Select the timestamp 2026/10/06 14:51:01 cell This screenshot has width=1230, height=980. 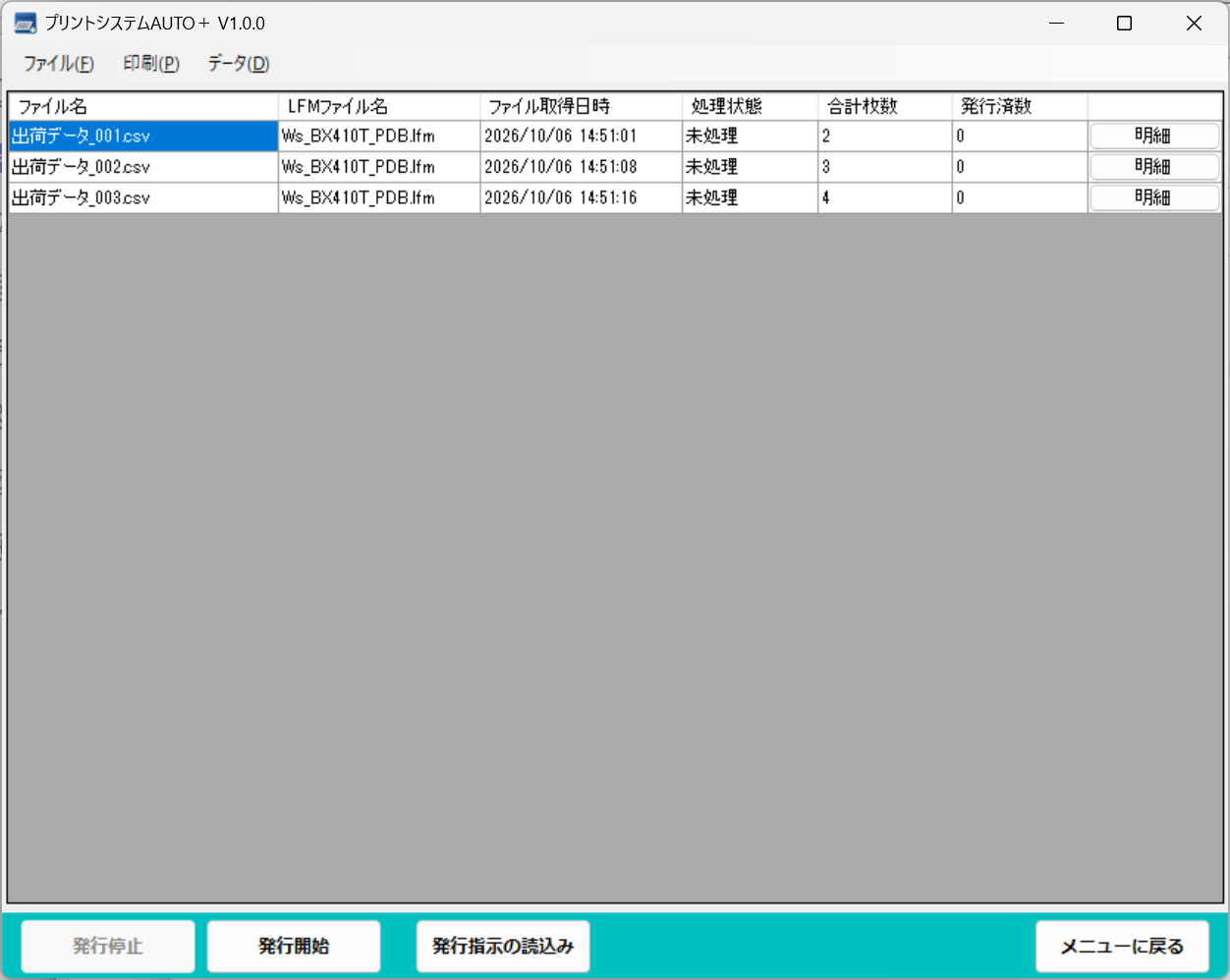[x=582, y=136]
